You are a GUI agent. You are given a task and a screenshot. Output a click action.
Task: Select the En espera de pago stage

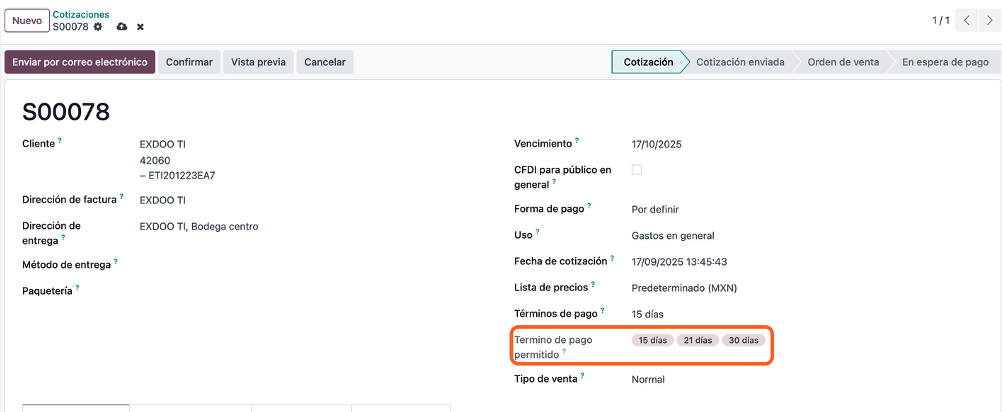coord(945,62)
